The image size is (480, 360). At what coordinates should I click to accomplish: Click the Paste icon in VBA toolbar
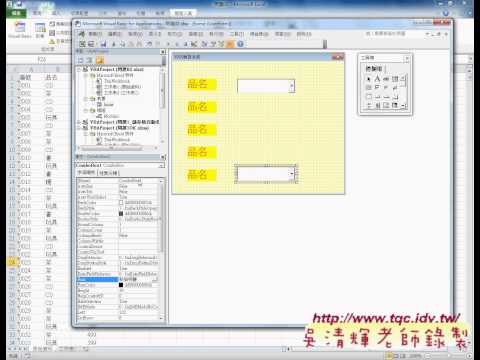[131, 44]
